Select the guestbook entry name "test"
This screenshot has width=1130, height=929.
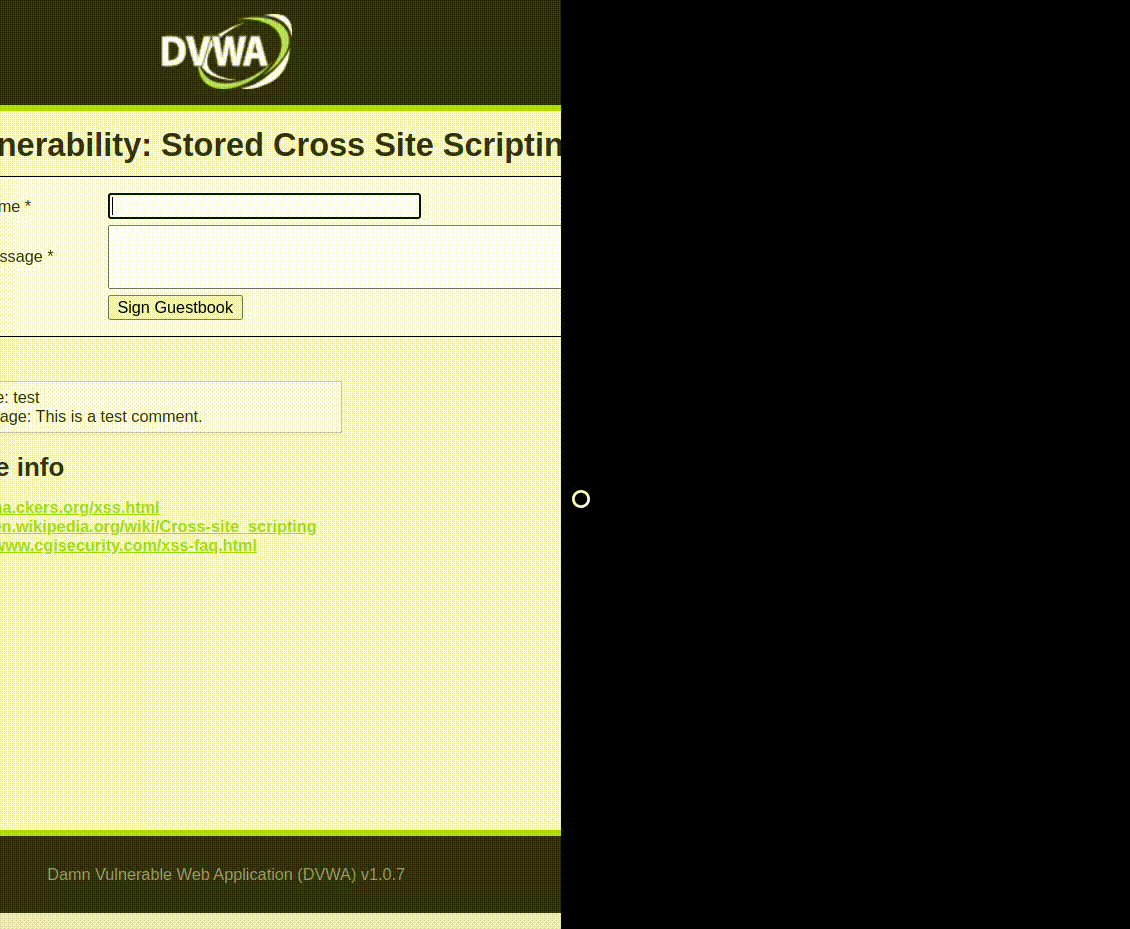point(26,398)
